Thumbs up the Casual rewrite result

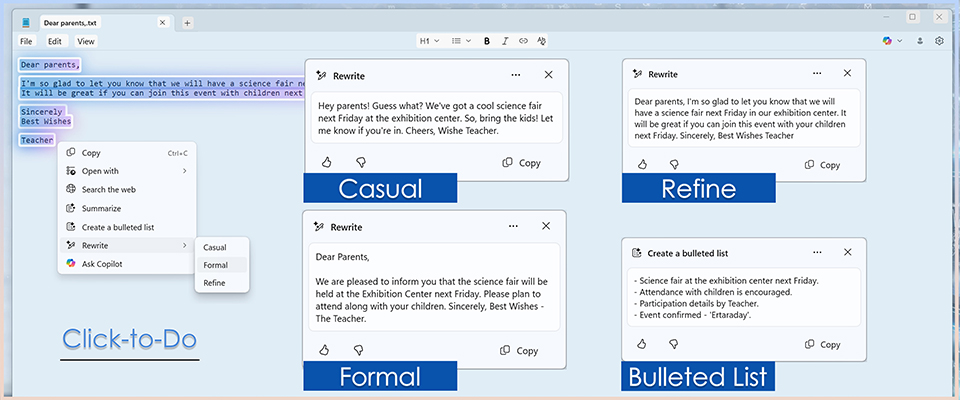[326, 162]
